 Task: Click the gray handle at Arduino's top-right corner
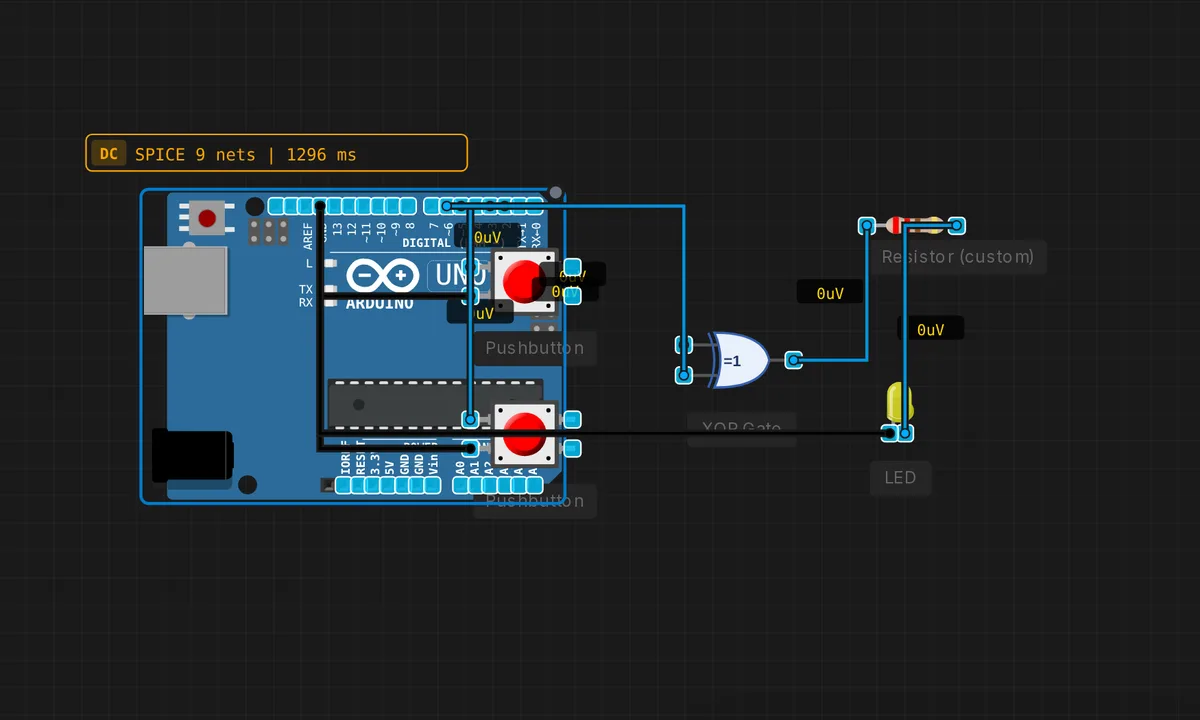pos(556,192)
